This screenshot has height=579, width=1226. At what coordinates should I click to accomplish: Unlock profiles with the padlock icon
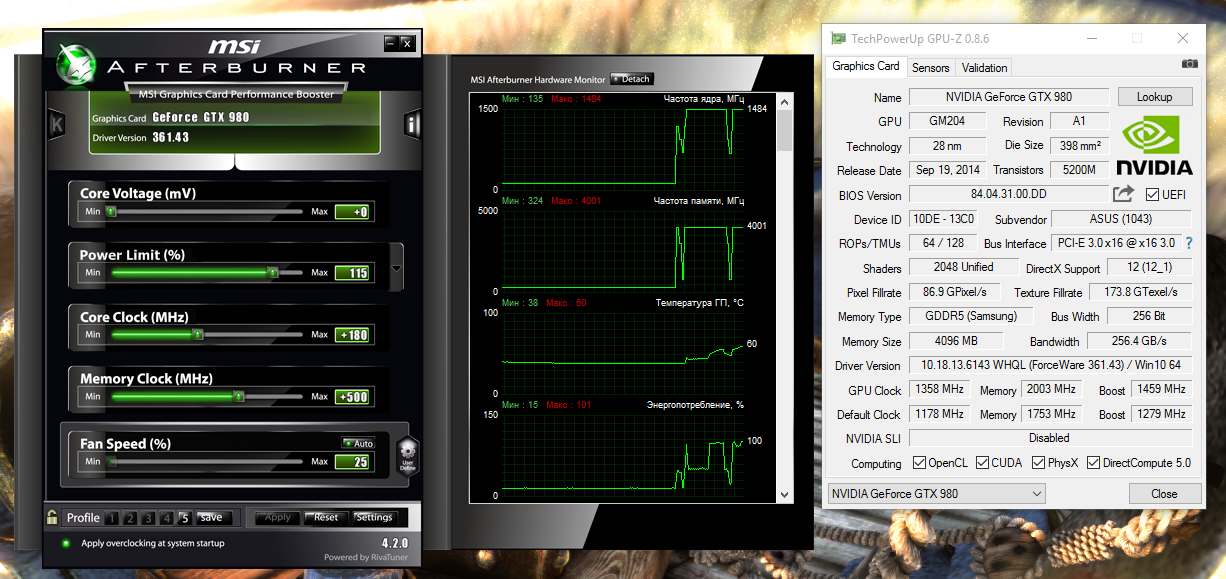coord(52,517)
